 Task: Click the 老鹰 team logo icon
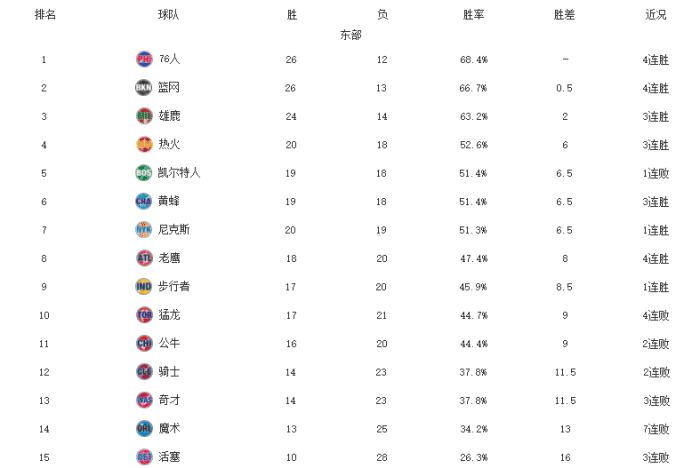click(144, 258)
